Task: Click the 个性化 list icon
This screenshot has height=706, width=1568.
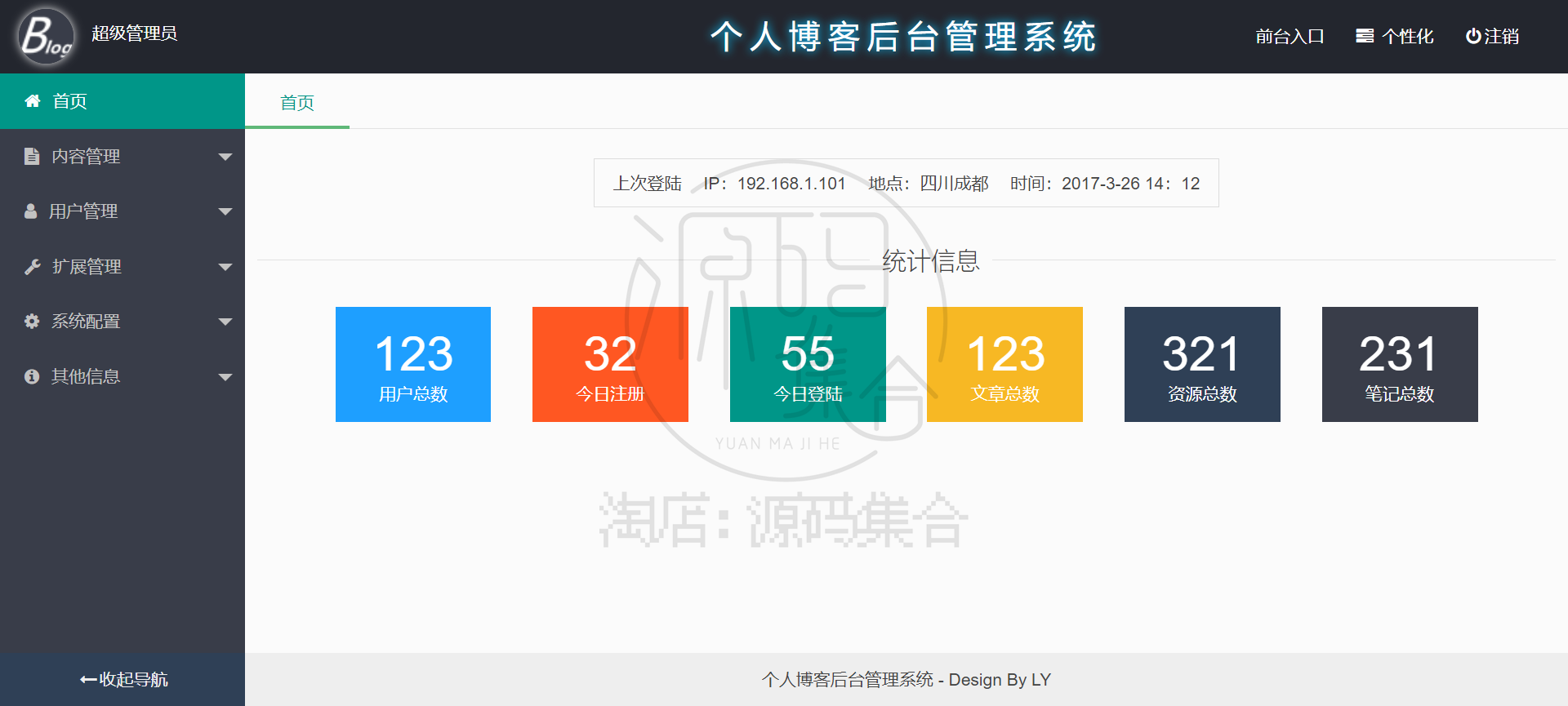Action: coord(1365,36)
